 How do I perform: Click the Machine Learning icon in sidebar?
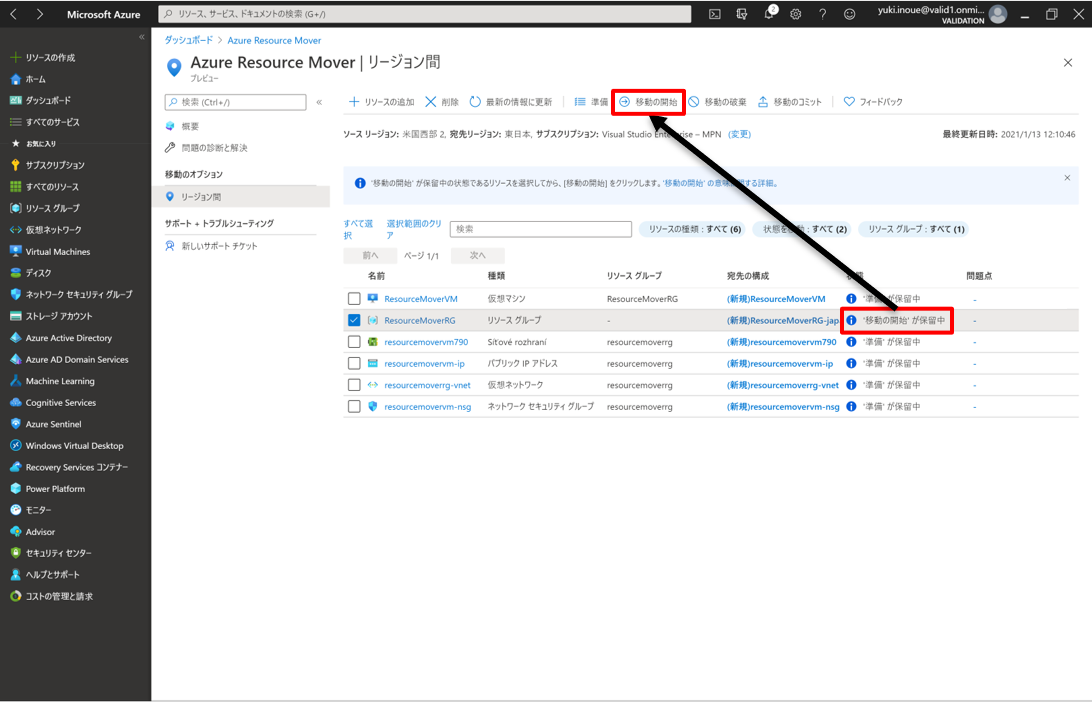[x=15, y=381]
